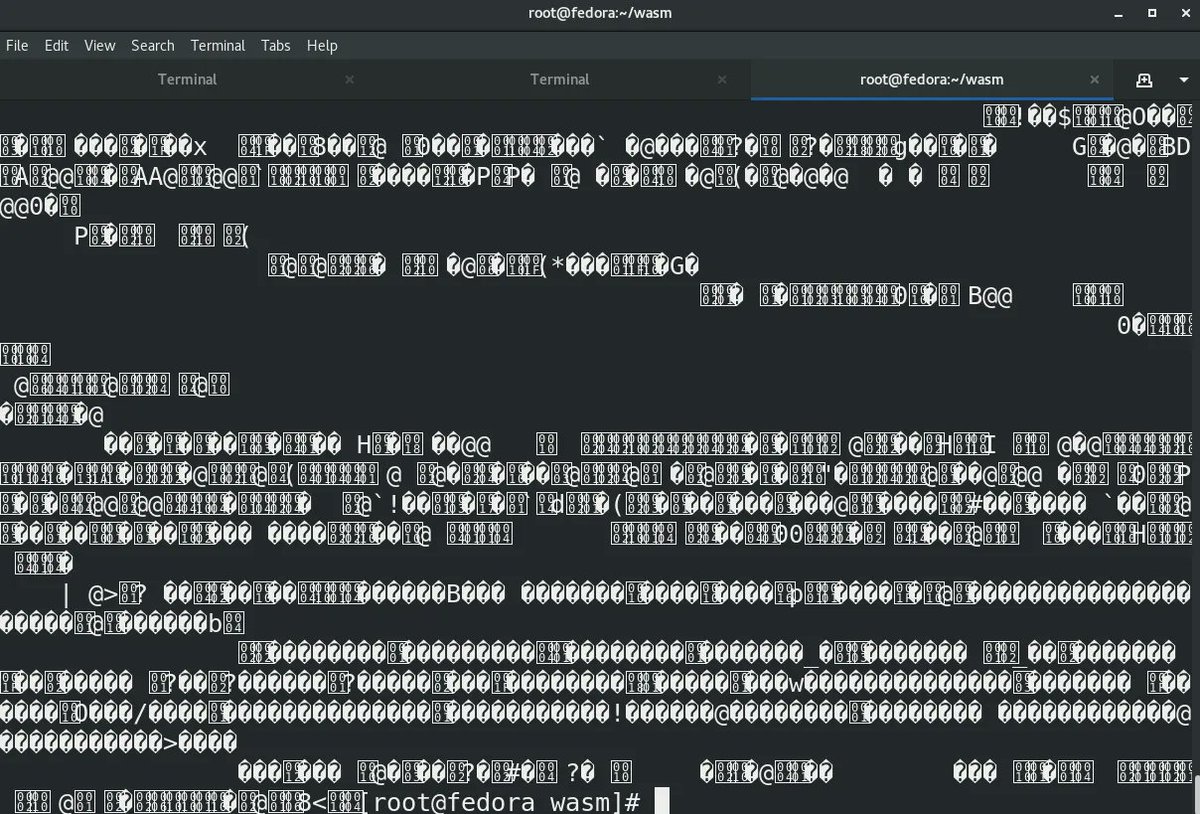Screen dimensions: 1200x814
Task: Minimize the terminal window
Action: click(1120, 13)
